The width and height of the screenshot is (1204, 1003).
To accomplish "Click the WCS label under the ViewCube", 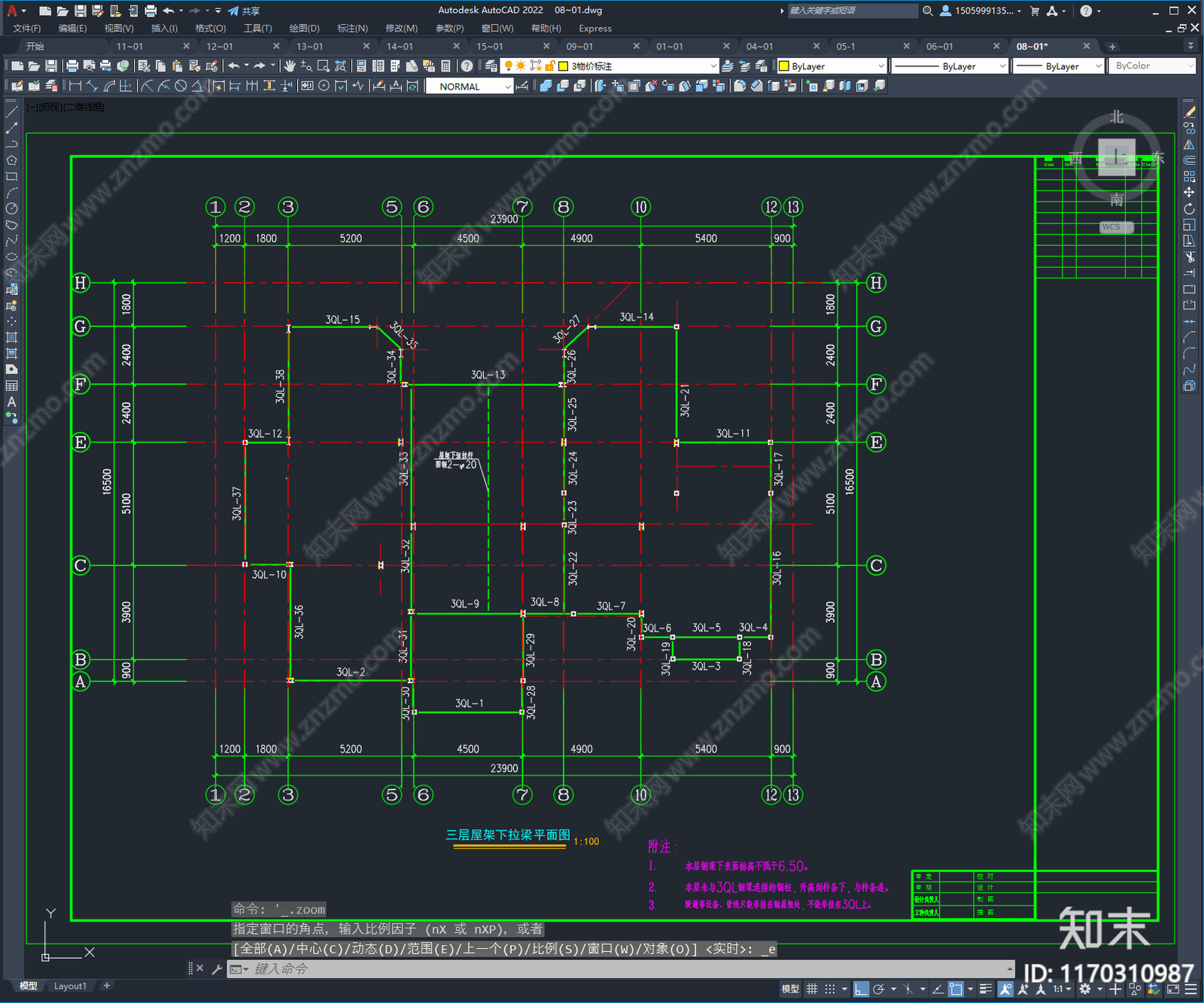I will [x=1116, y=227].
